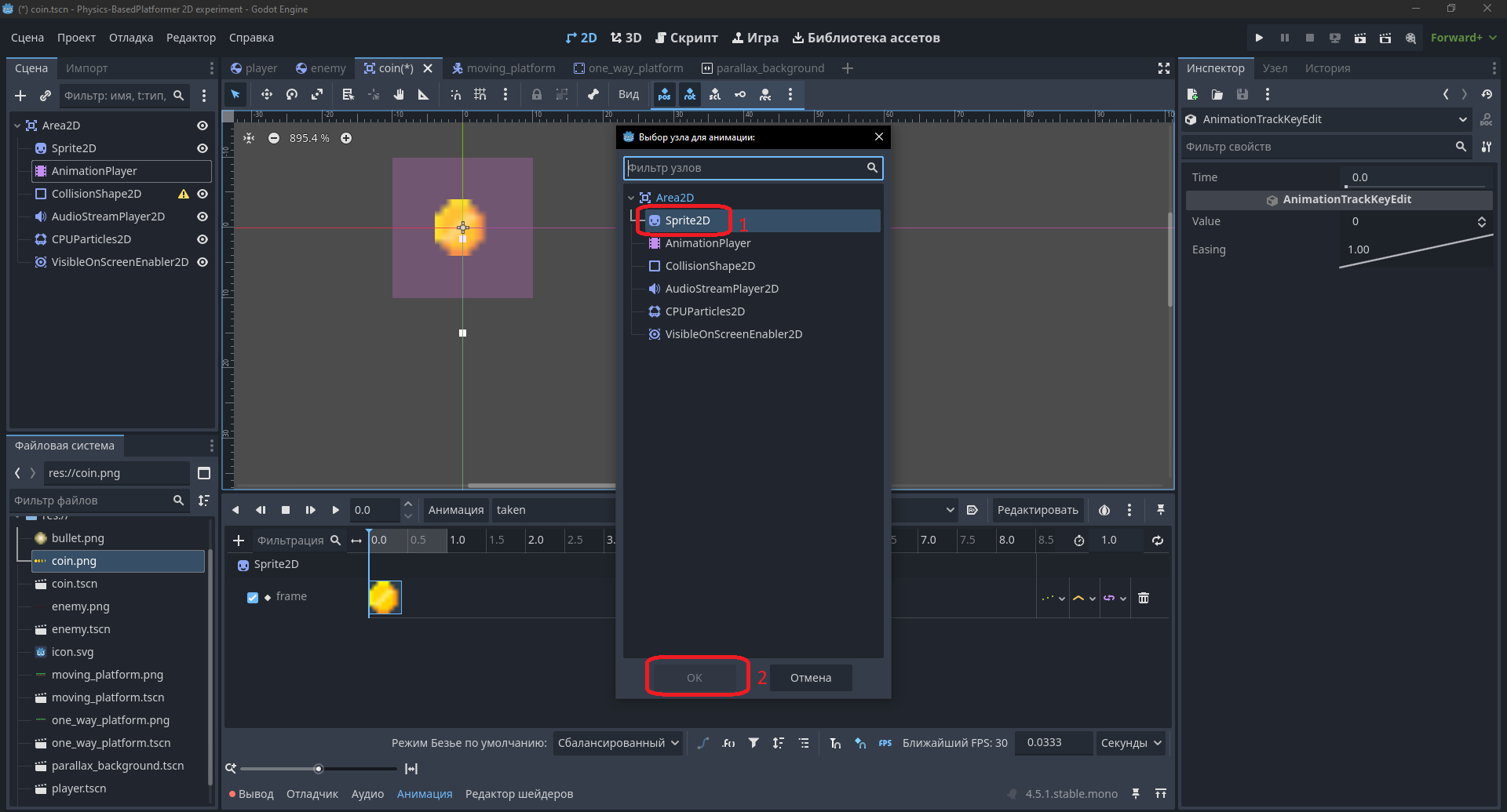This screenshot has height=812, width=1507.
Task: Click the Отмена button in dialog
Action: pyautogui.click(x=811, y=678)
